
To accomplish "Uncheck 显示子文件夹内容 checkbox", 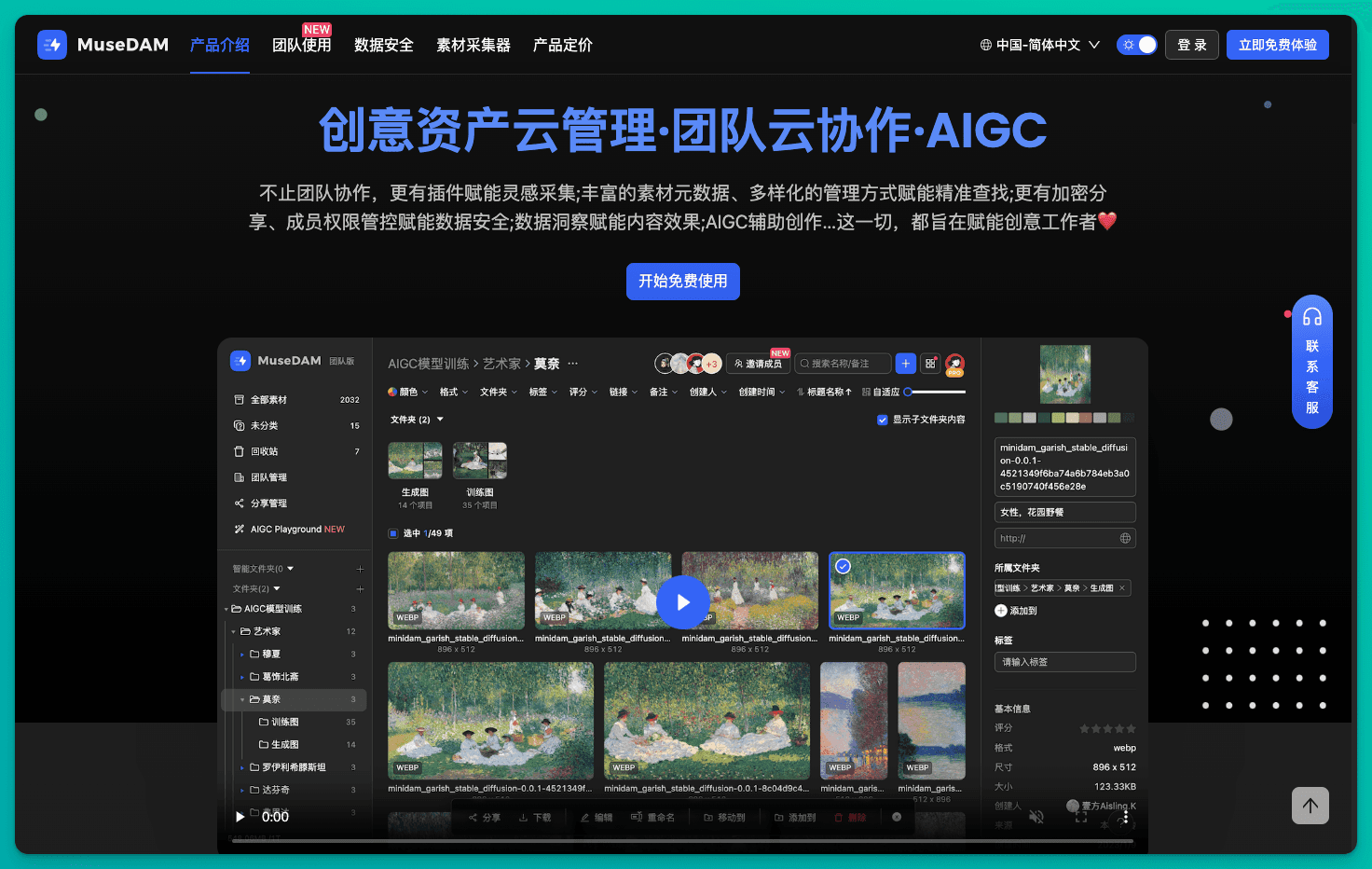I will (x=883, y=421).
